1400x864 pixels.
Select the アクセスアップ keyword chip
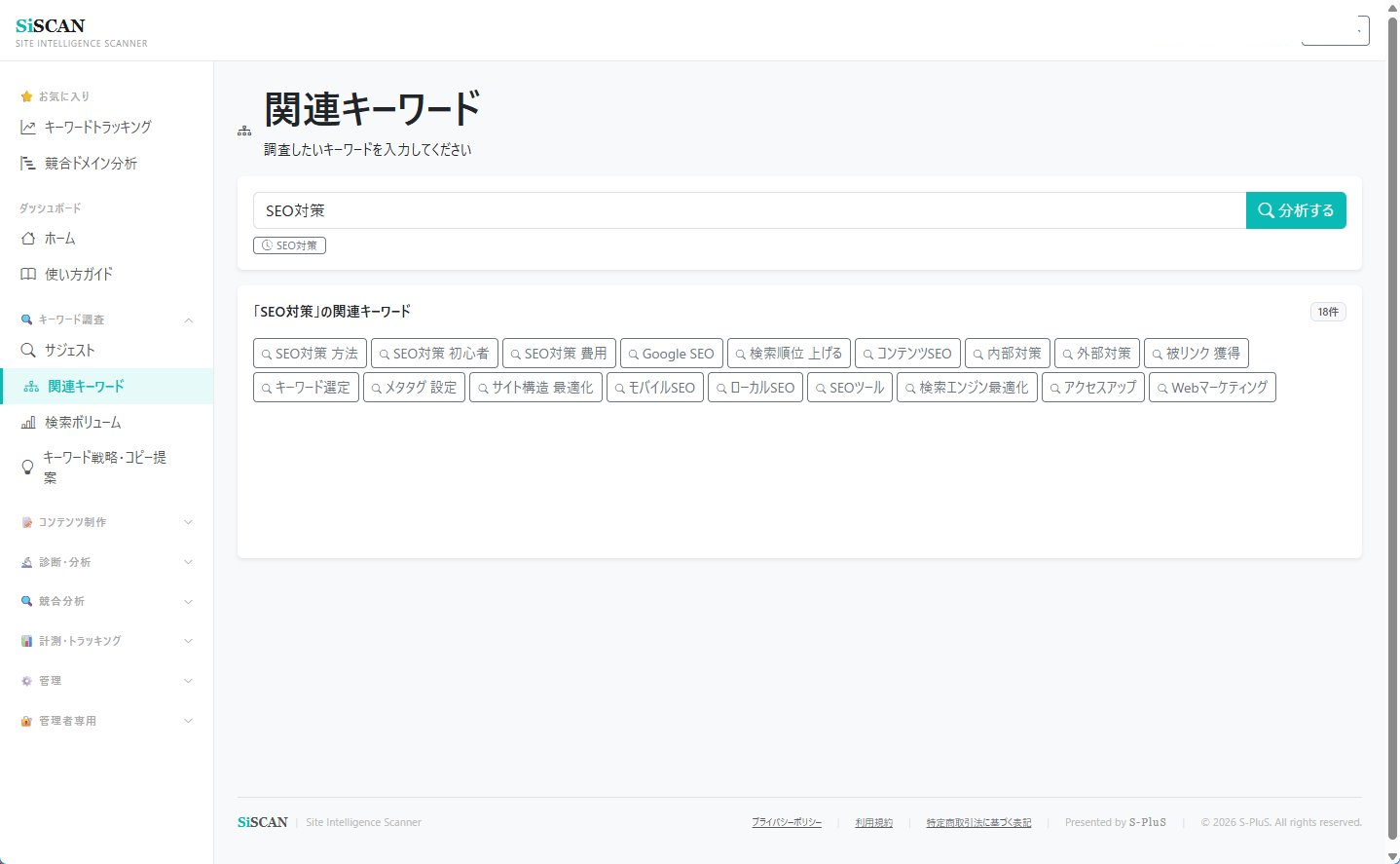[x=1093, y=388]
